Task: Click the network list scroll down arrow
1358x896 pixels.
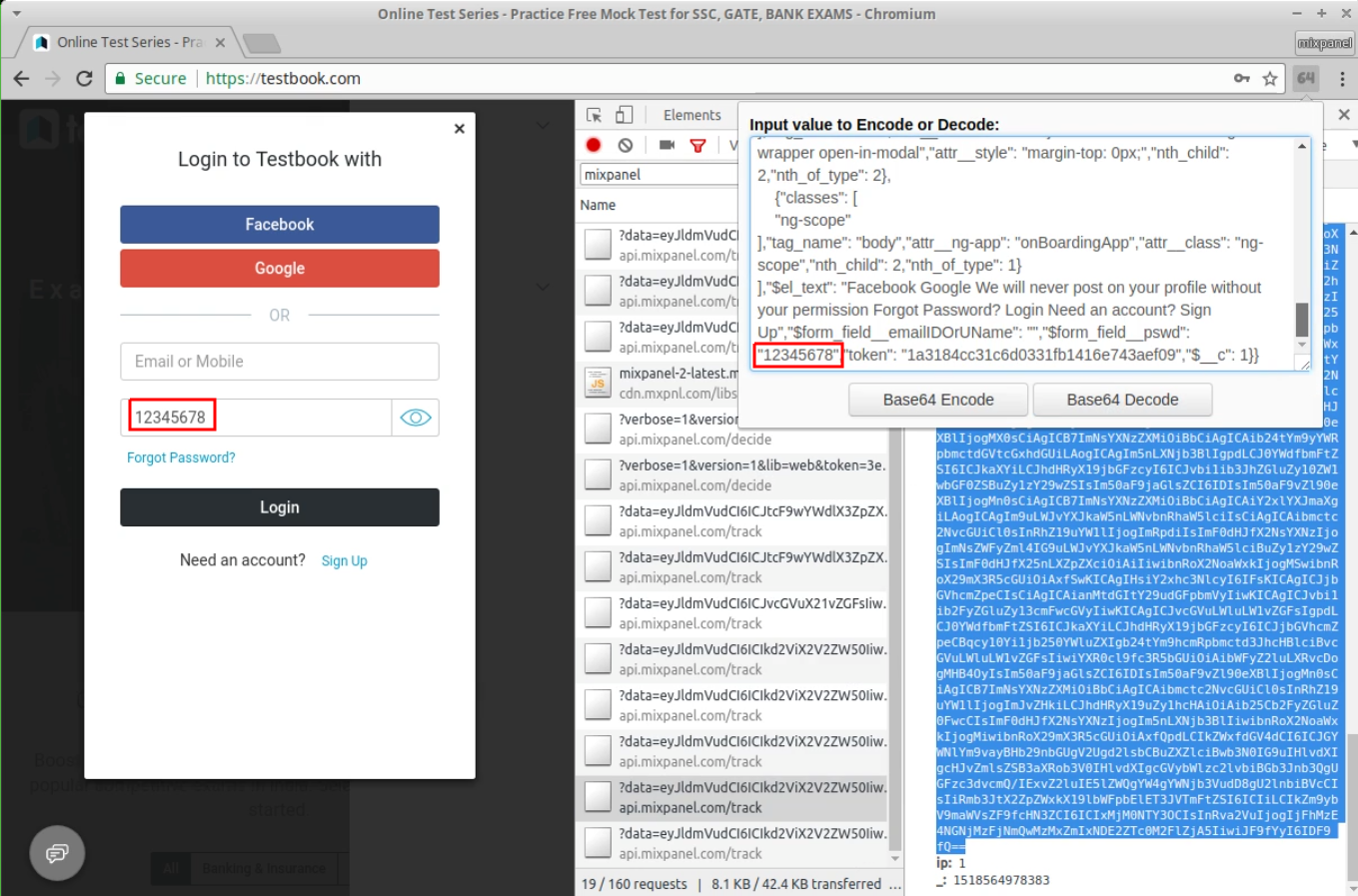Action: tap(894, 859)
